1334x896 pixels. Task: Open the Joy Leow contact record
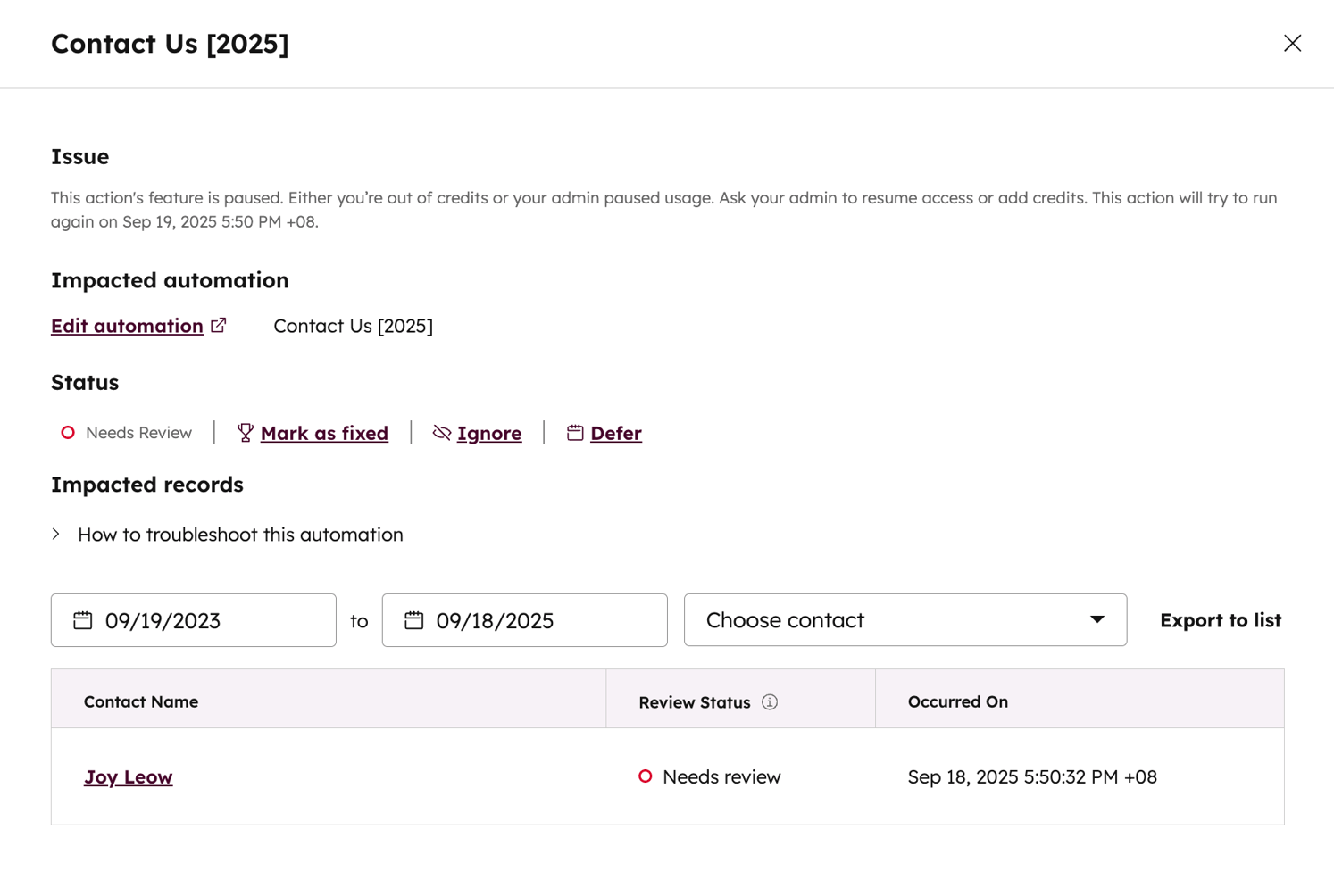tap(129, 777)
